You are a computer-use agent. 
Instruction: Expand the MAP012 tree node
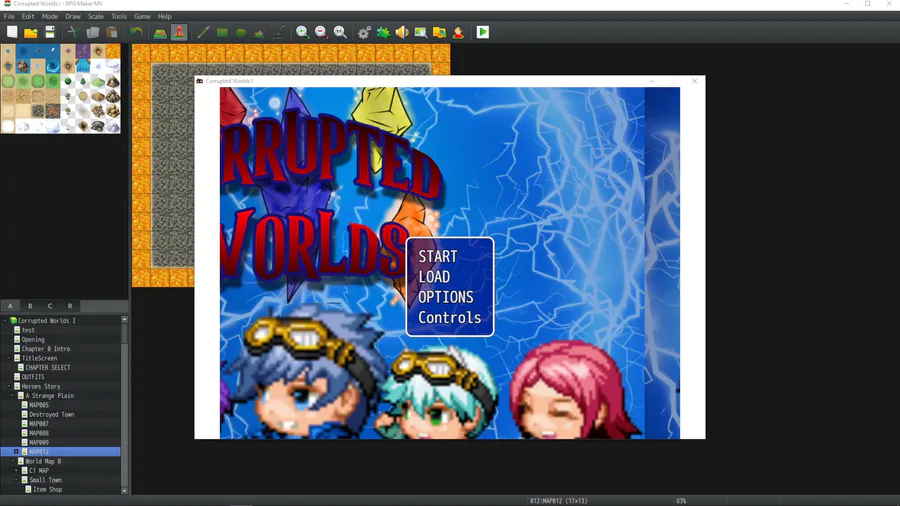tap(17, 452)
